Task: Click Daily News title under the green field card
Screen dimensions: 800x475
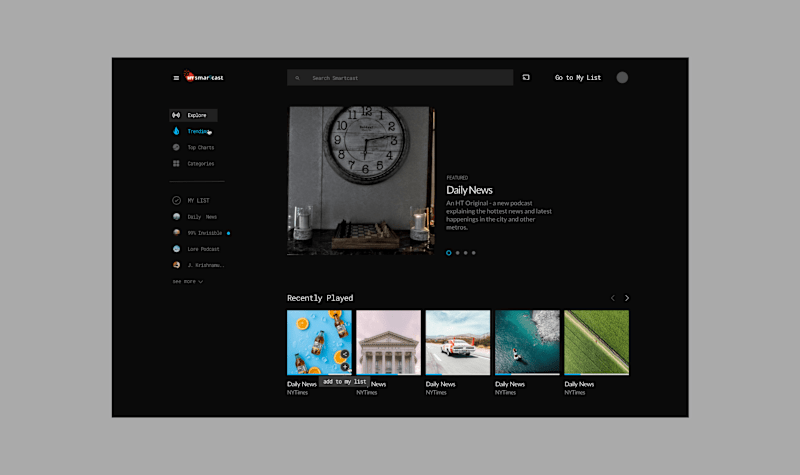Action: click(x=580, y=384)
